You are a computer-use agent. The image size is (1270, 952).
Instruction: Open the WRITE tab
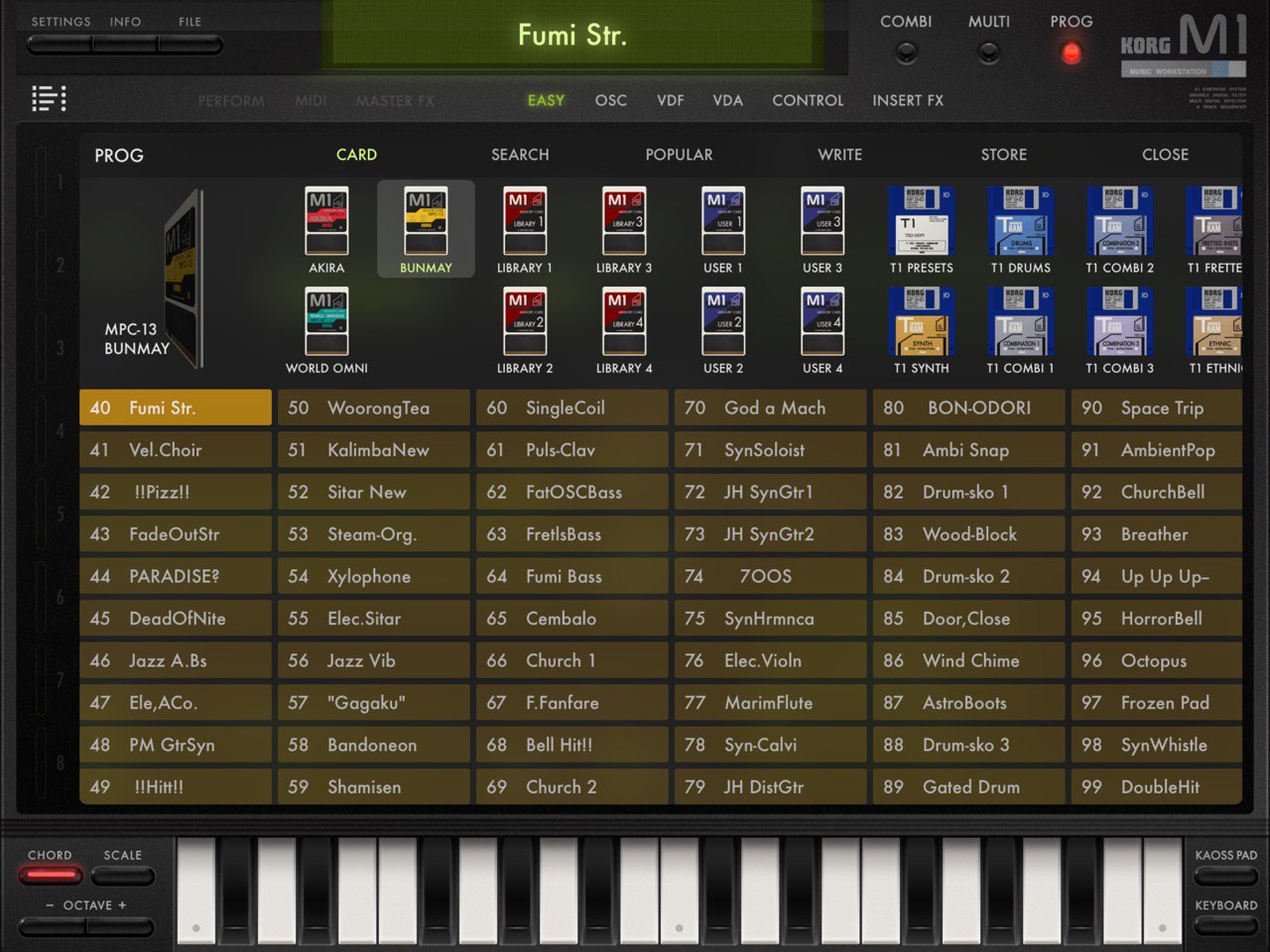pos(839,155)
